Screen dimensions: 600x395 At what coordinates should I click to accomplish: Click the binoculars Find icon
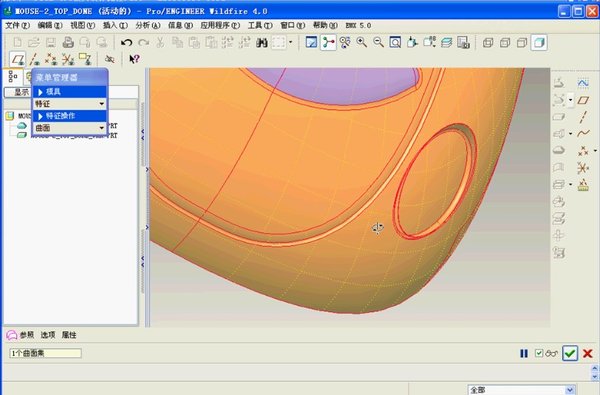(x=262, y=42)
